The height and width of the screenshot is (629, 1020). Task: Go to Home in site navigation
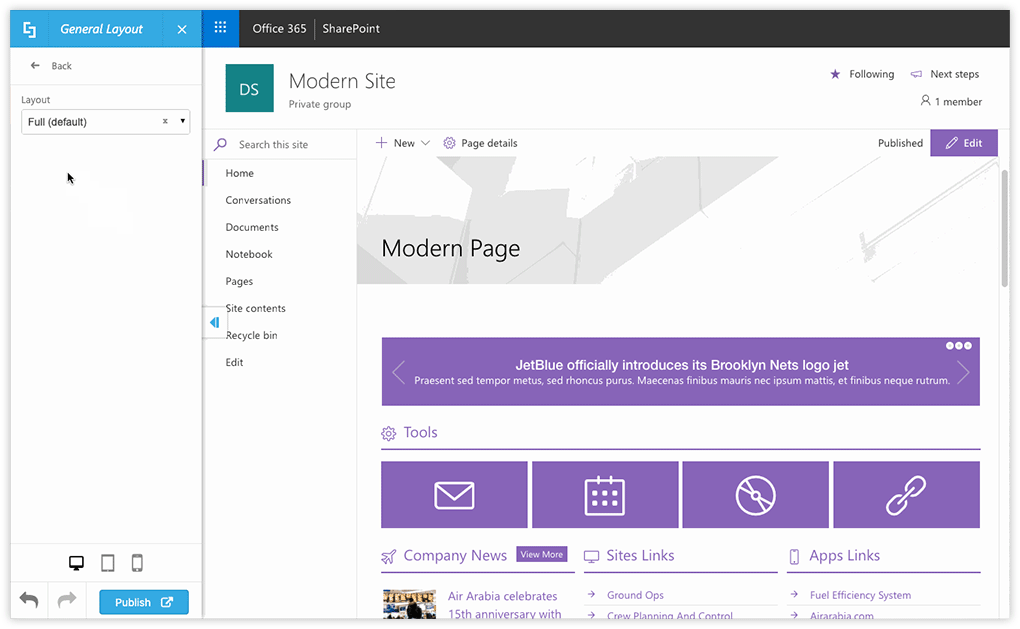coord(239,173)
